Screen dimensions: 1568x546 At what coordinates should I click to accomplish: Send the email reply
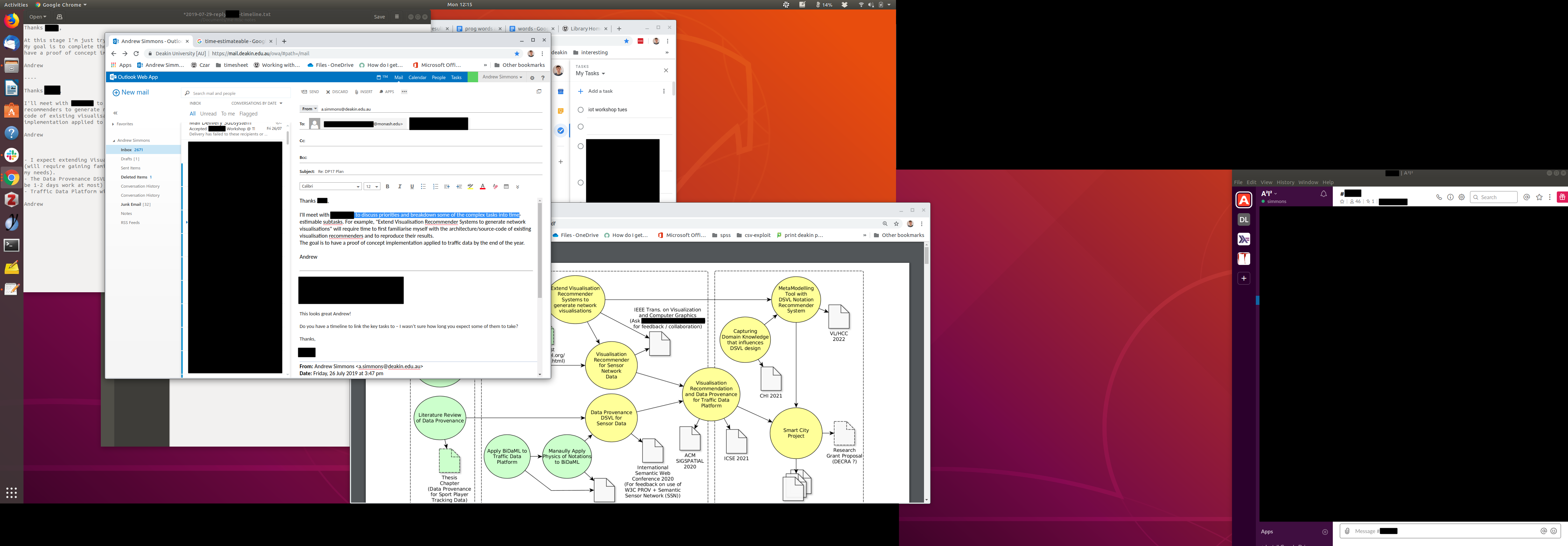pyautogui.click(x=310, y=92)
